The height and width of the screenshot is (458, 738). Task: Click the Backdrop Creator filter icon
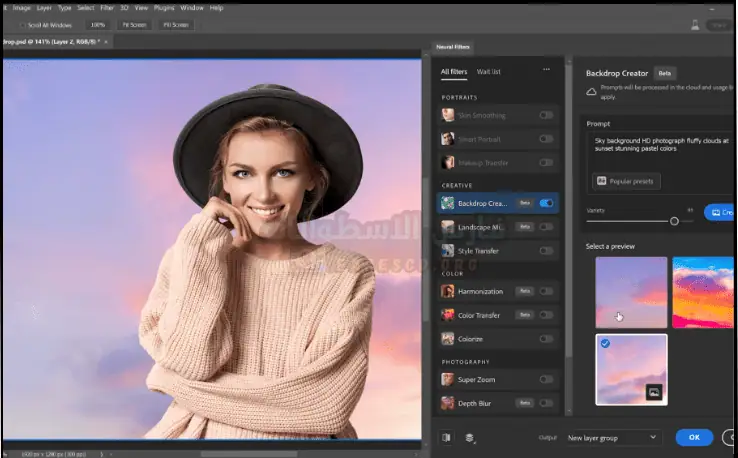coord(448,203)
